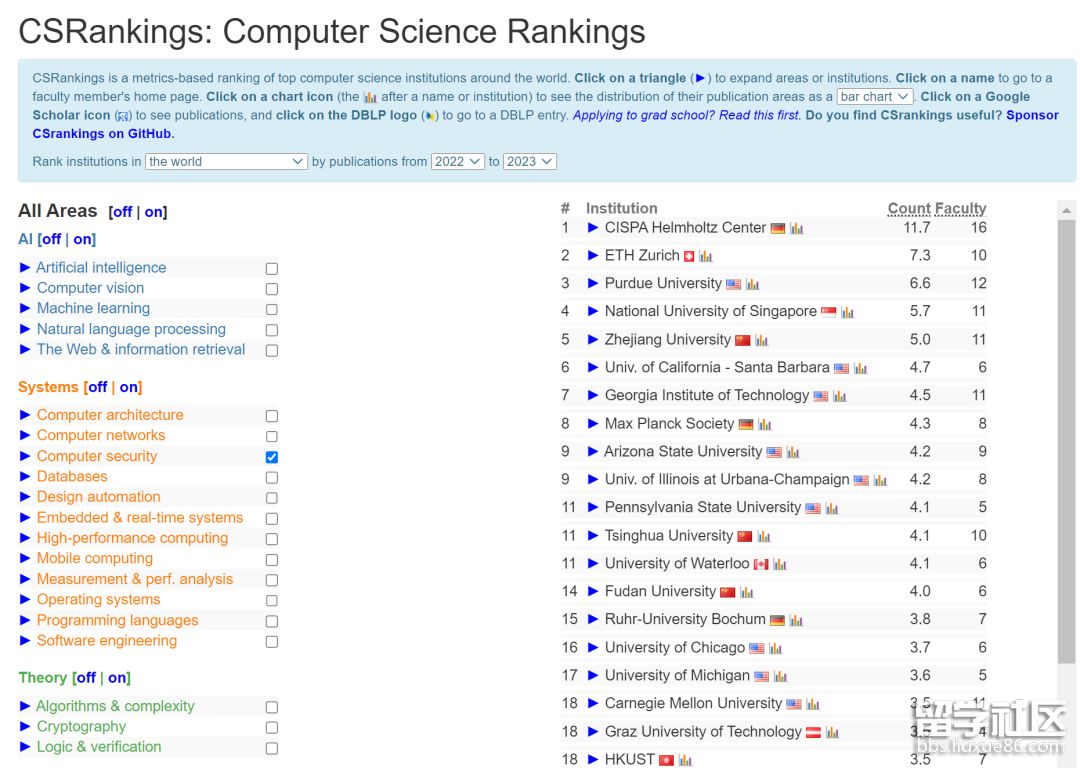Turn off all AI areas

coord(52,240)
